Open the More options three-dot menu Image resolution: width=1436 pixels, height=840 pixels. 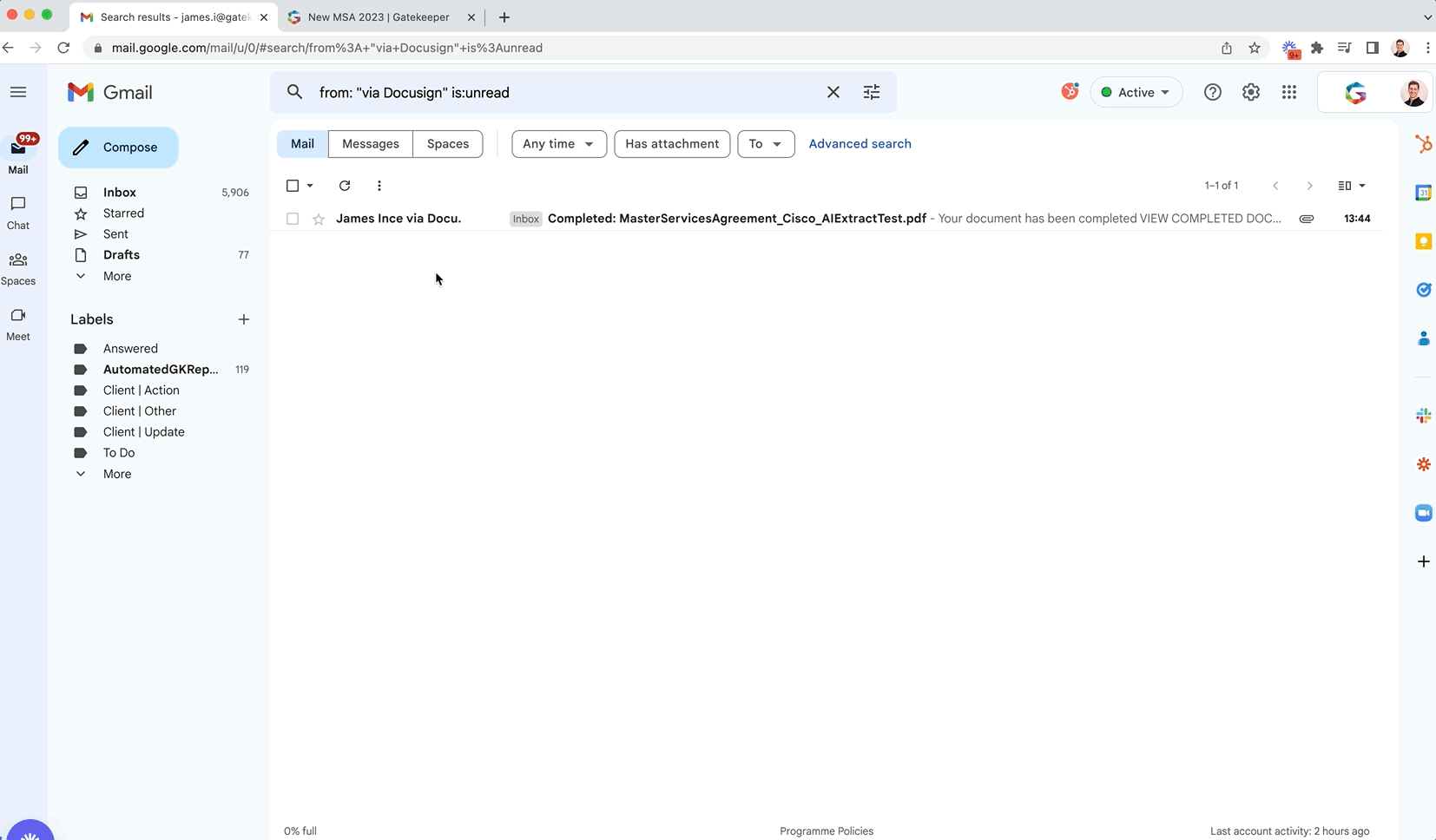379,186
